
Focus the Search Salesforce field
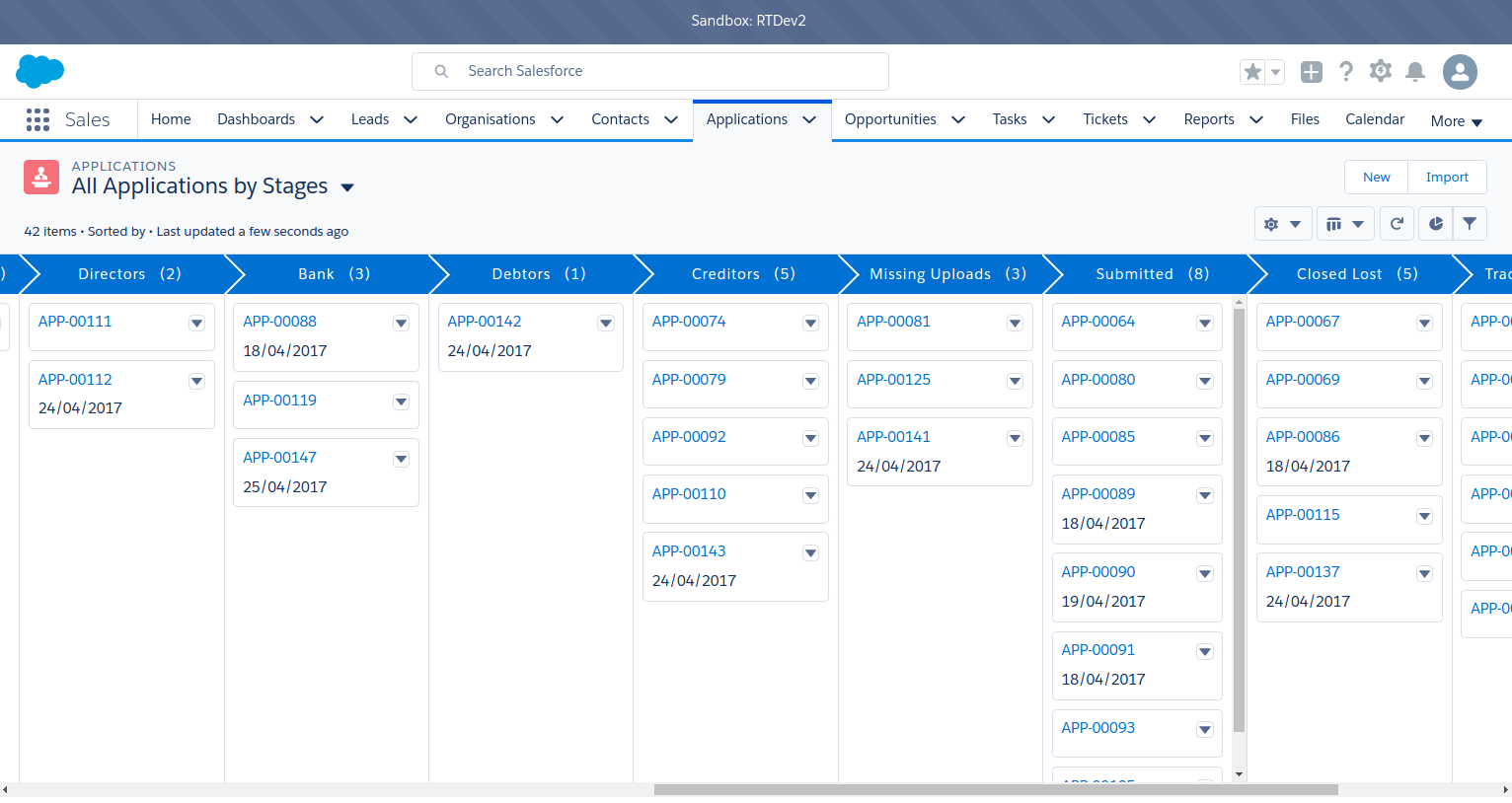coord(650,71)
